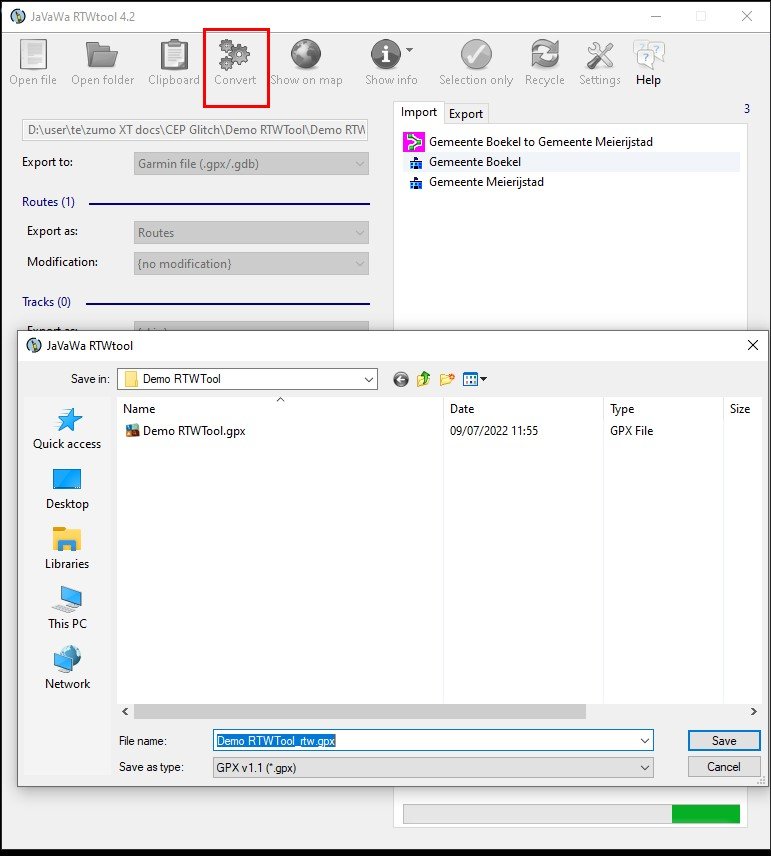Image resolution: width=771 pixels, height=856 pixels.
Task: Sort files by Date column header
Action: pyautogui.click(x=524, y=409)
